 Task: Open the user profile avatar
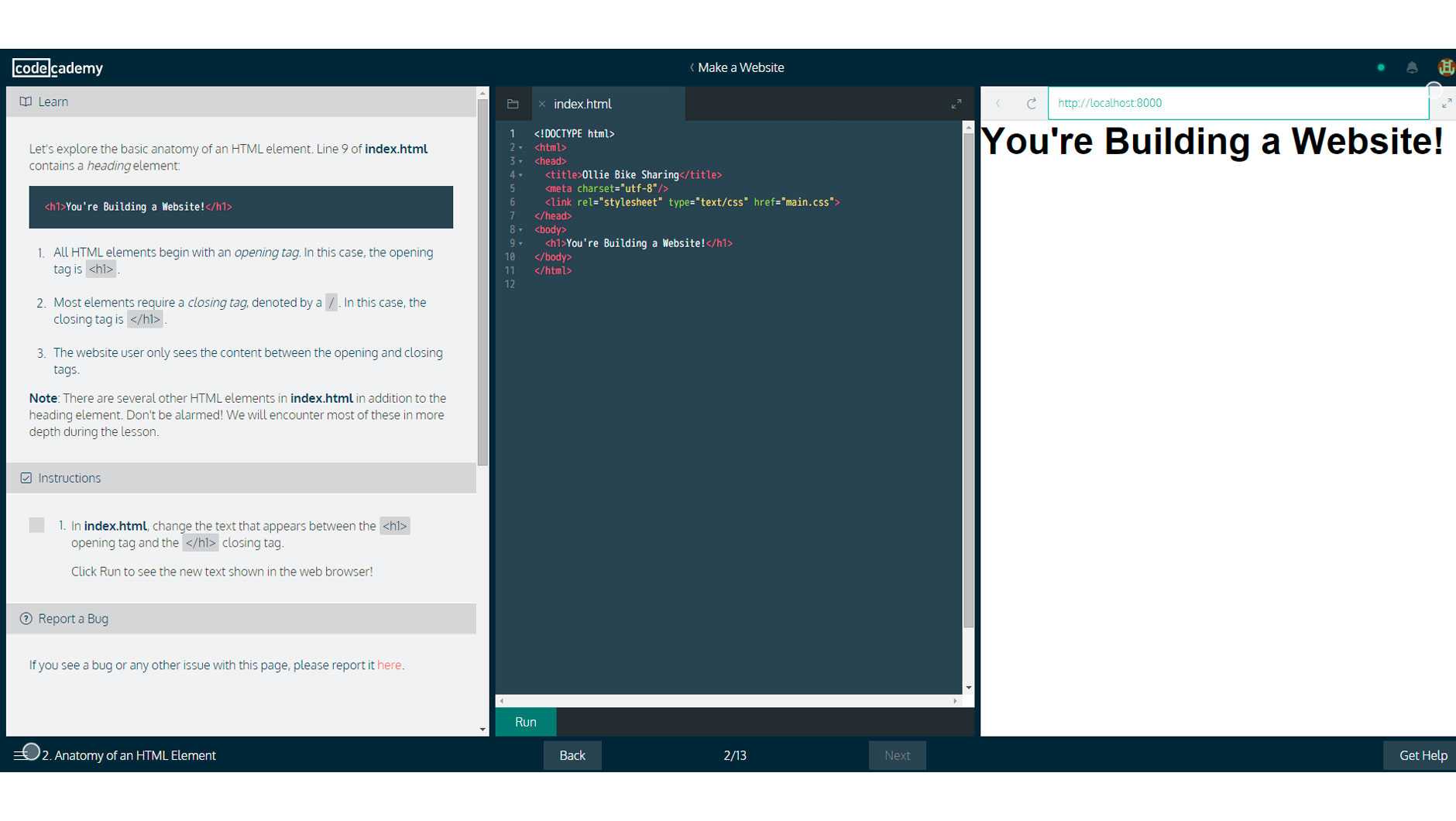1445,68
